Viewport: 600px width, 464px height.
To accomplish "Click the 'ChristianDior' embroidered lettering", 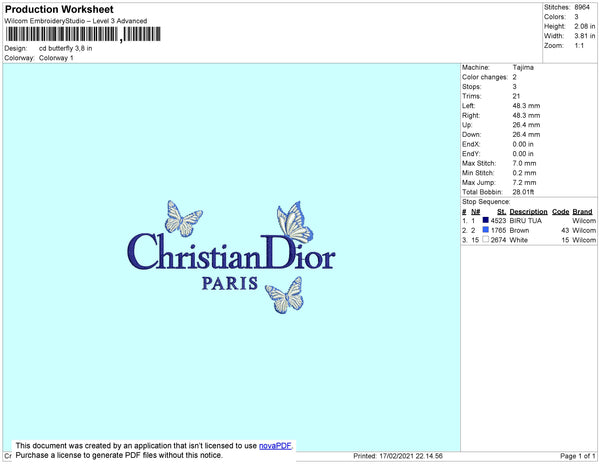I will [231, 252].
